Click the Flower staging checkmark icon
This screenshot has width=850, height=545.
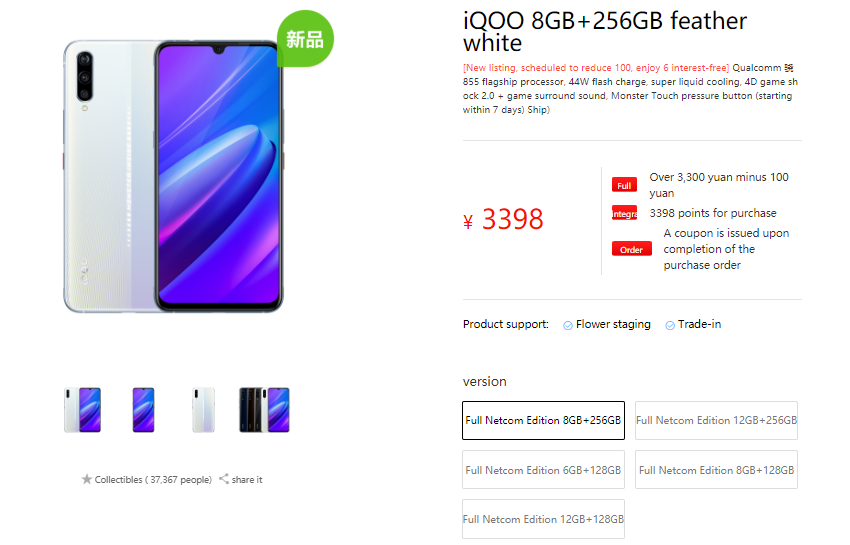point(568,325)
